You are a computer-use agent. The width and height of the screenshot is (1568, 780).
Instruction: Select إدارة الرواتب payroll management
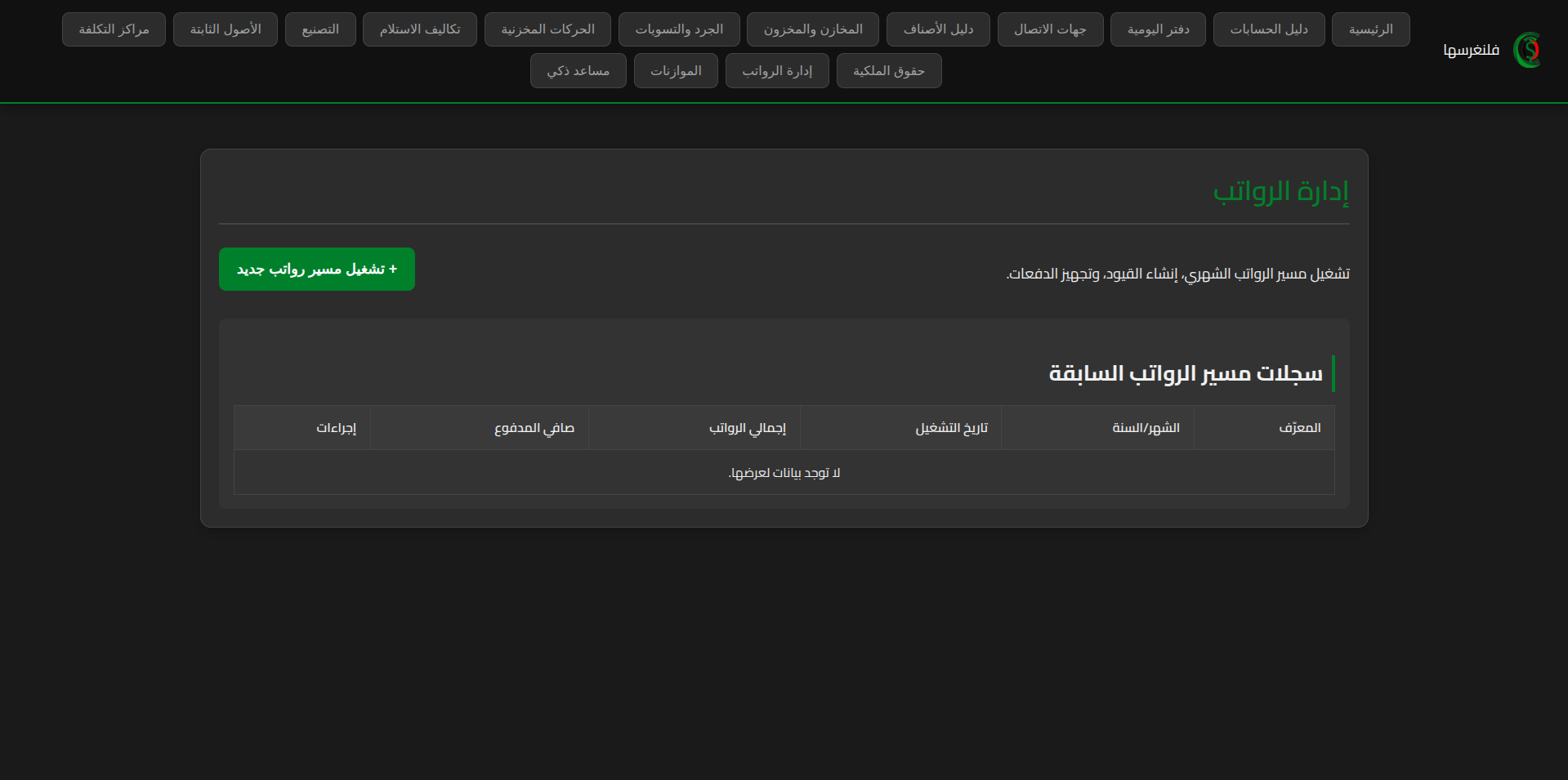776,71
